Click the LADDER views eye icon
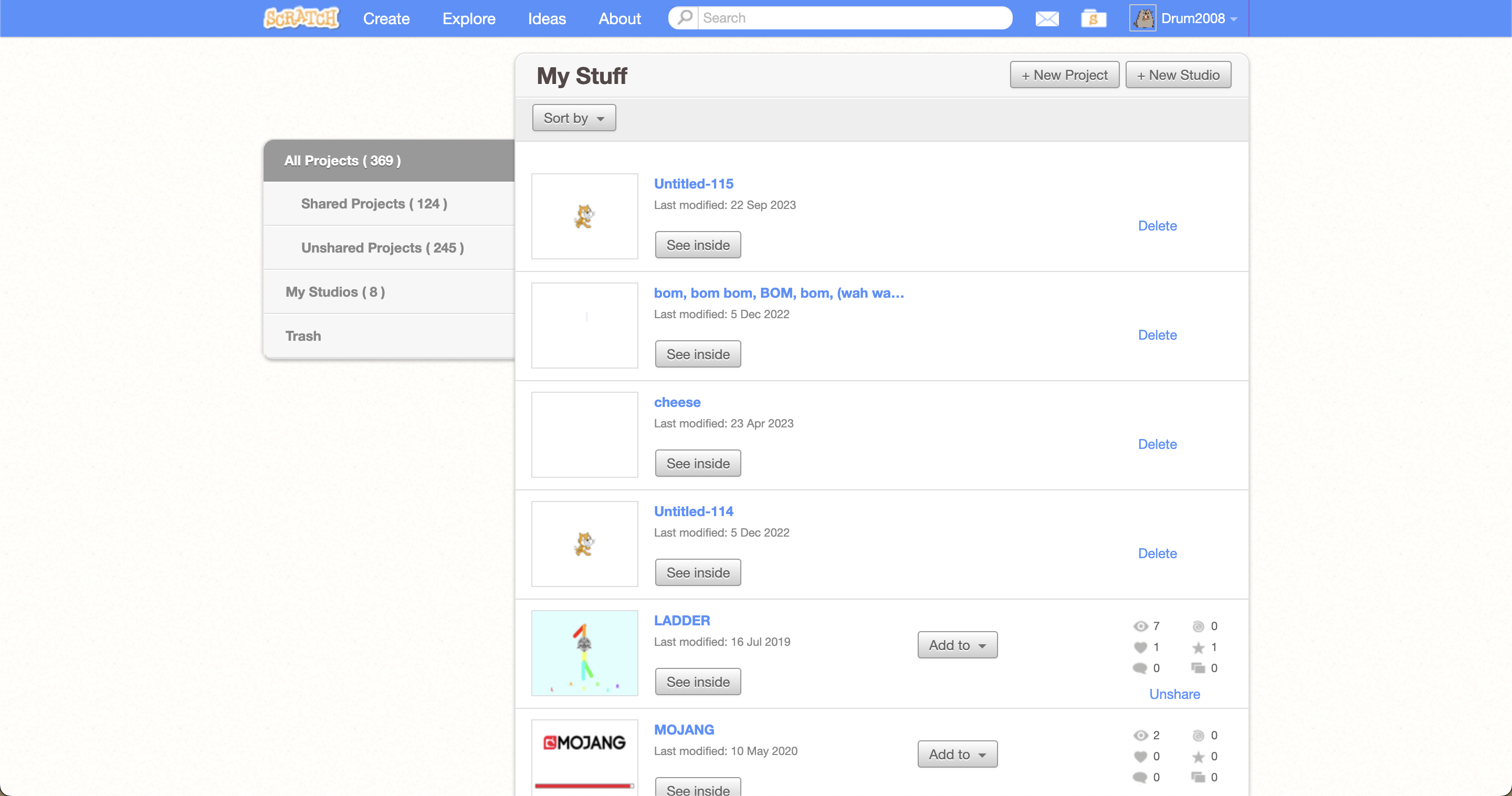1512x796 pixels. [1140, 626]
